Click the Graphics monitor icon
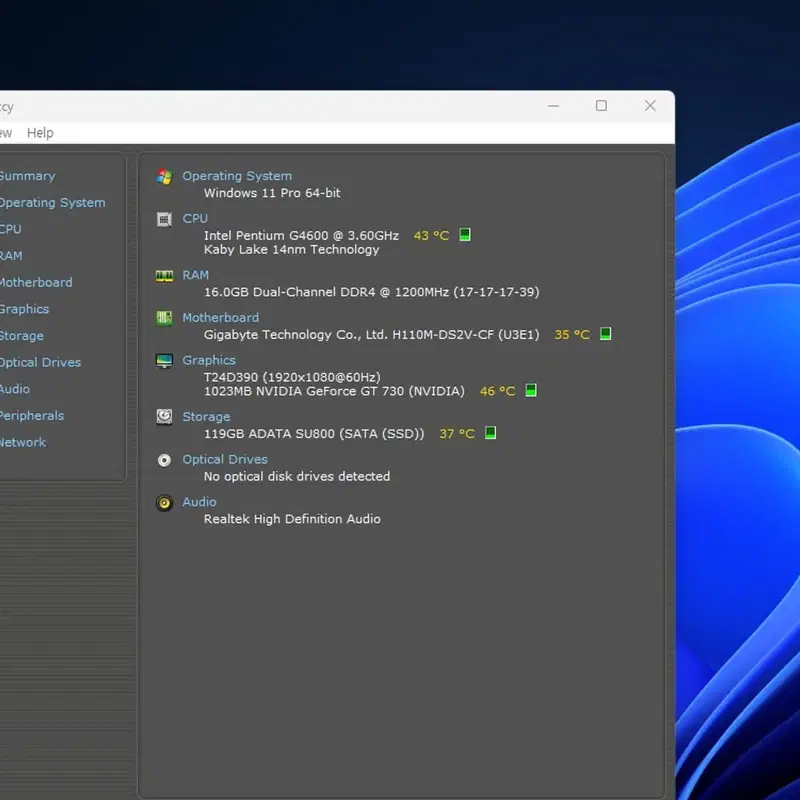This screenshot has width=800, height=800. tap(164, 361)
